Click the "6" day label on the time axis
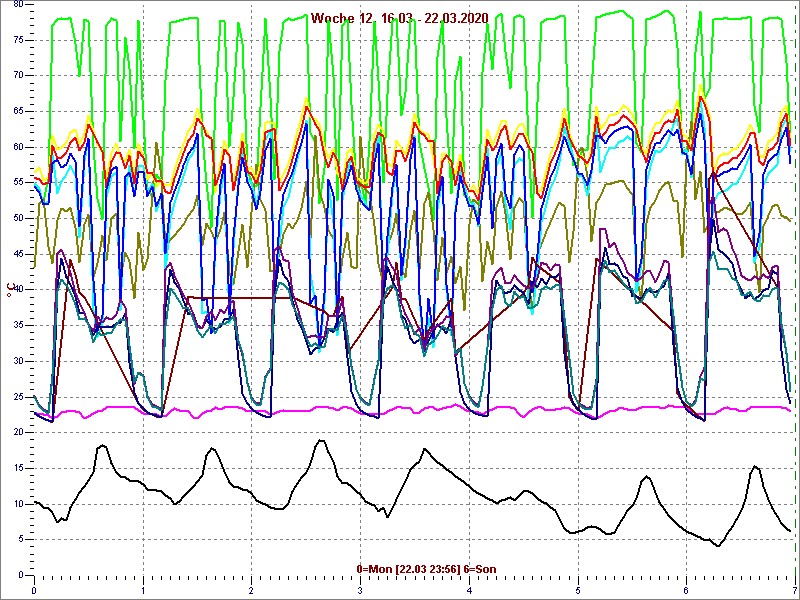The width and height of the screenshot is (800, 600). 686,591
